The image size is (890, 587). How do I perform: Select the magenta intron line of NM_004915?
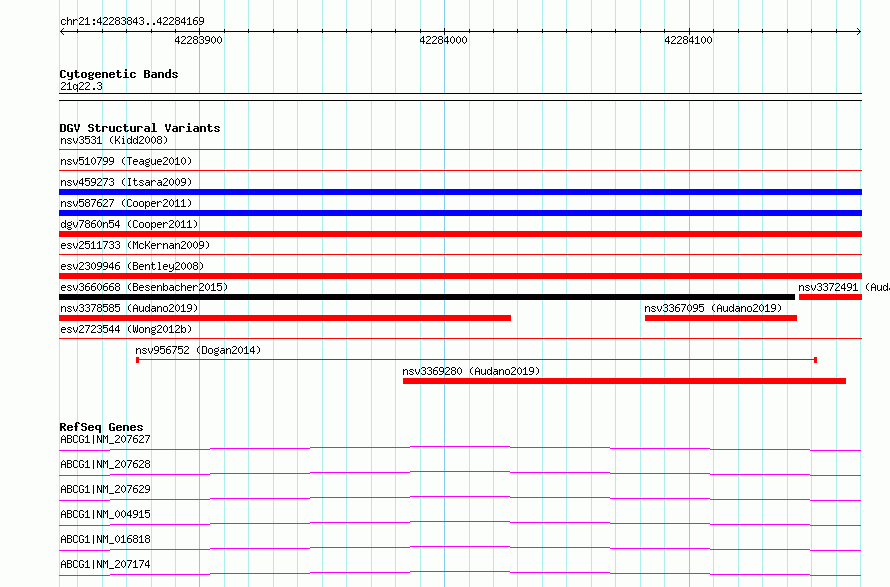tap(460, 523)
